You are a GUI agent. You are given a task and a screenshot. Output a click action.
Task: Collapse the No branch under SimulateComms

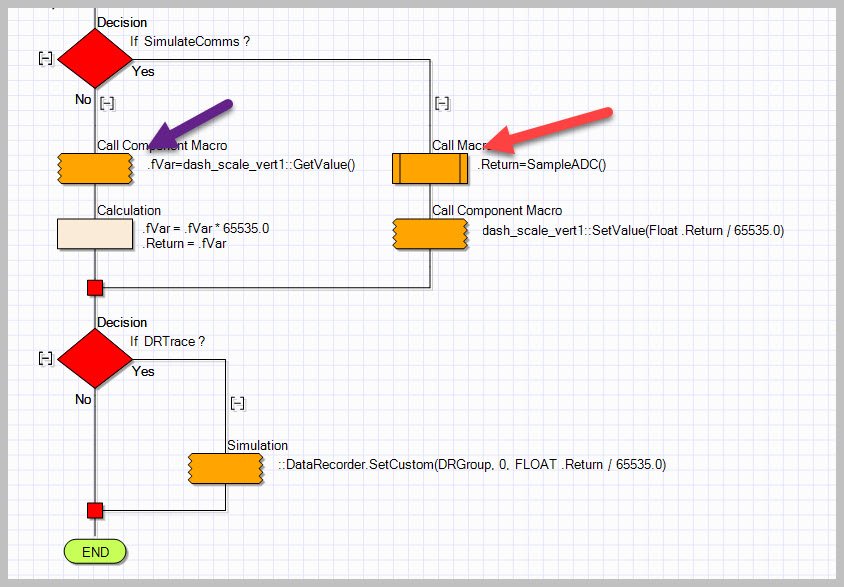coord(107,103)
